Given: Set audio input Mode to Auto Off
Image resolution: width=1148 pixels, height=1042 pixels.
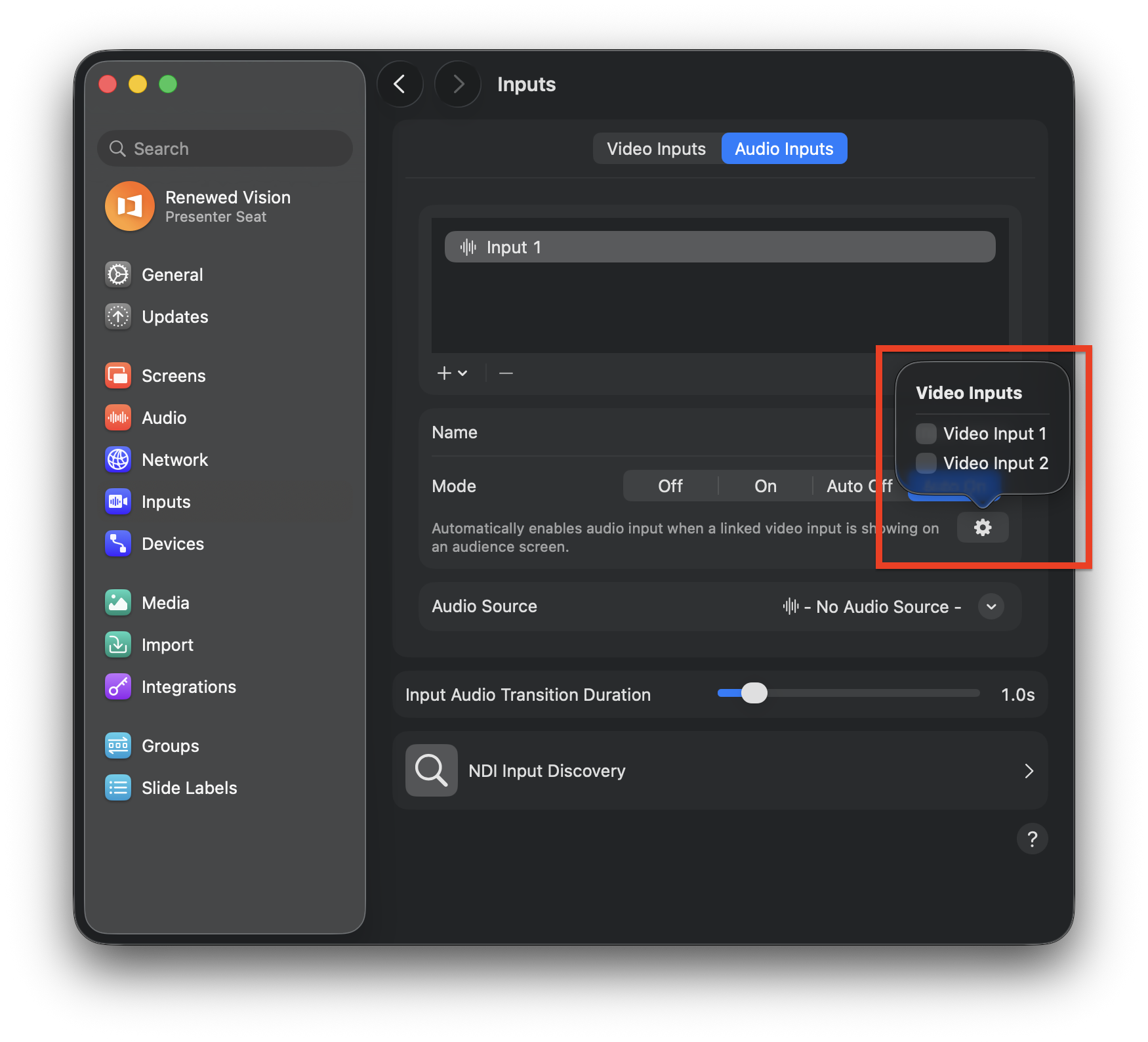Looking at the screenshot, I should pyautogui.click(x=859, y=486).
